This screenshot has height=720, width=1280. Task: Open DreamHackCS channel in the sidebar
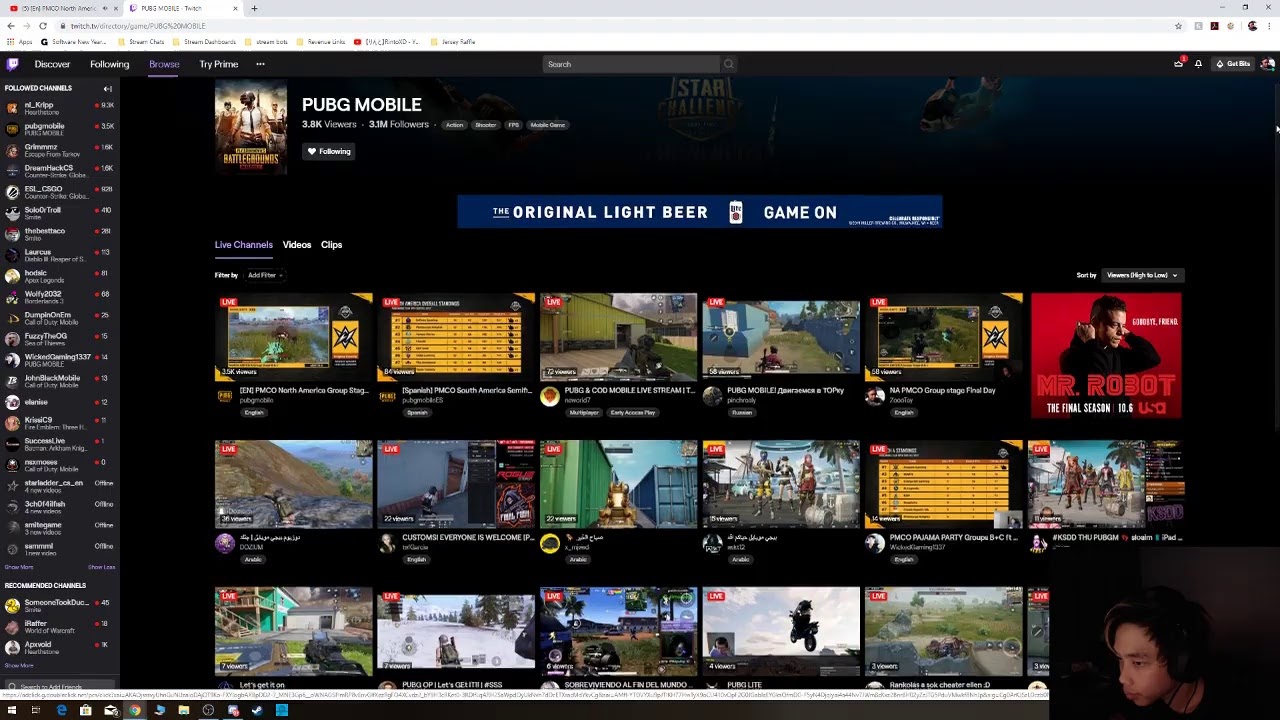coord(58,171)
